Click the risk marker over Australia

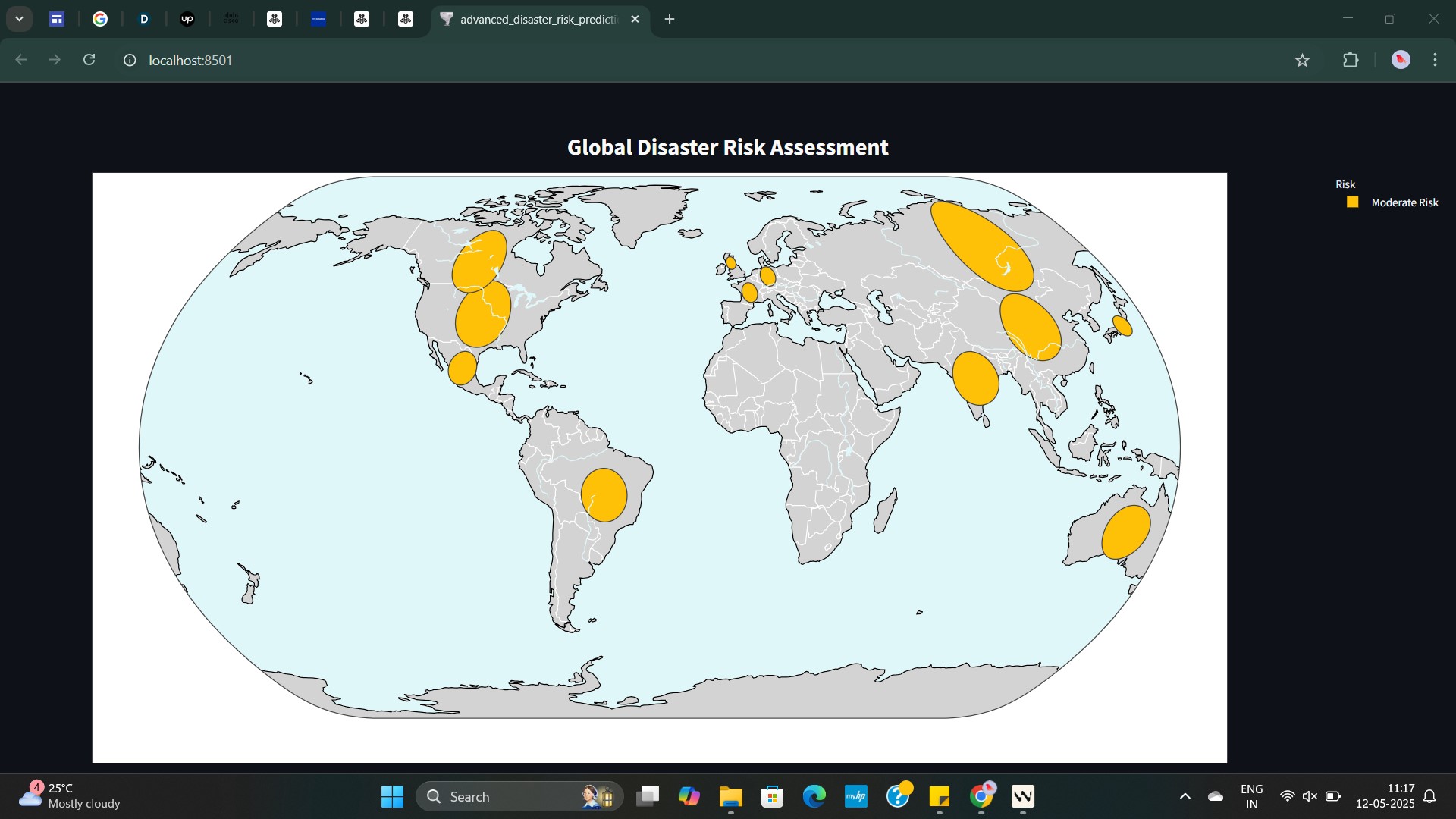pyautogui.click(x=1125, y=532)
